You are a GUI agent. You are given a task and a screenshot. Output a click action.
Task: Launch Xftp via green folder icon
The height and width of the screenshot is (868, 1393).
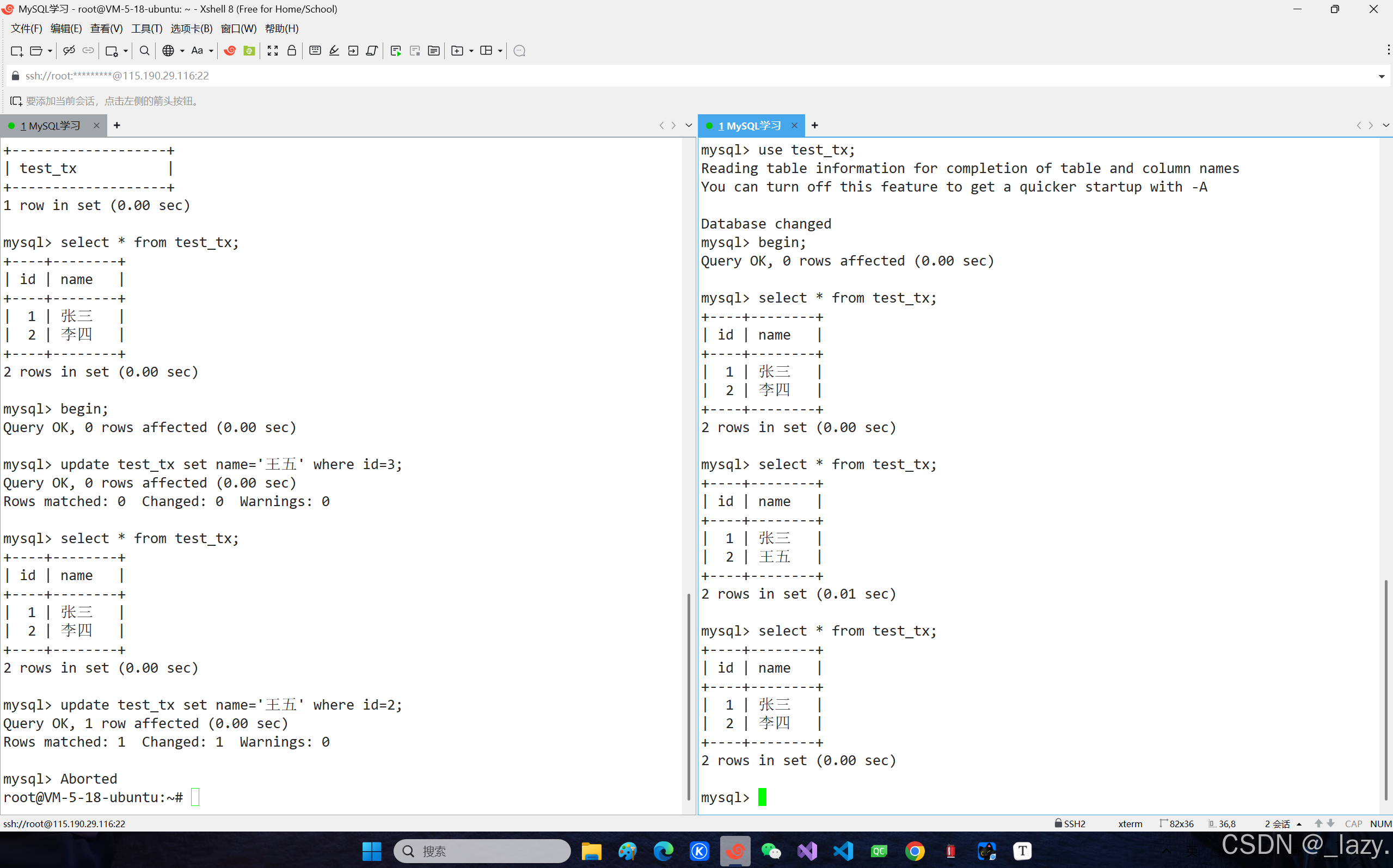pyautogui.click(x=249, y=51)
